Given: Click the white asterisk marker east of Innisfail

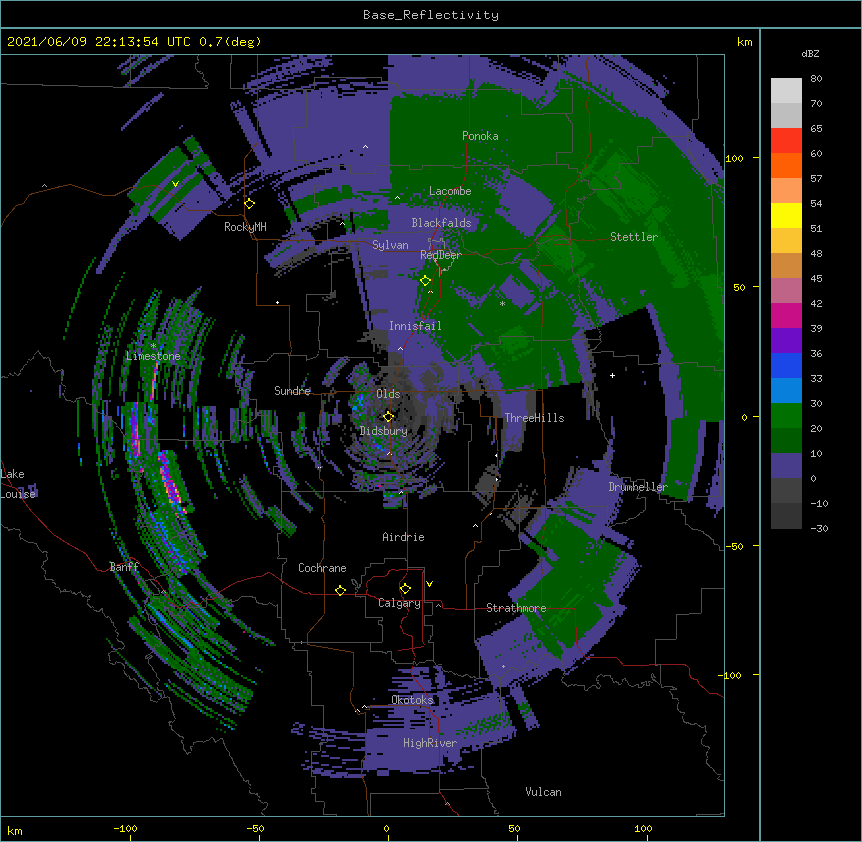Looking at the screenshot, I should pos(502,303).
